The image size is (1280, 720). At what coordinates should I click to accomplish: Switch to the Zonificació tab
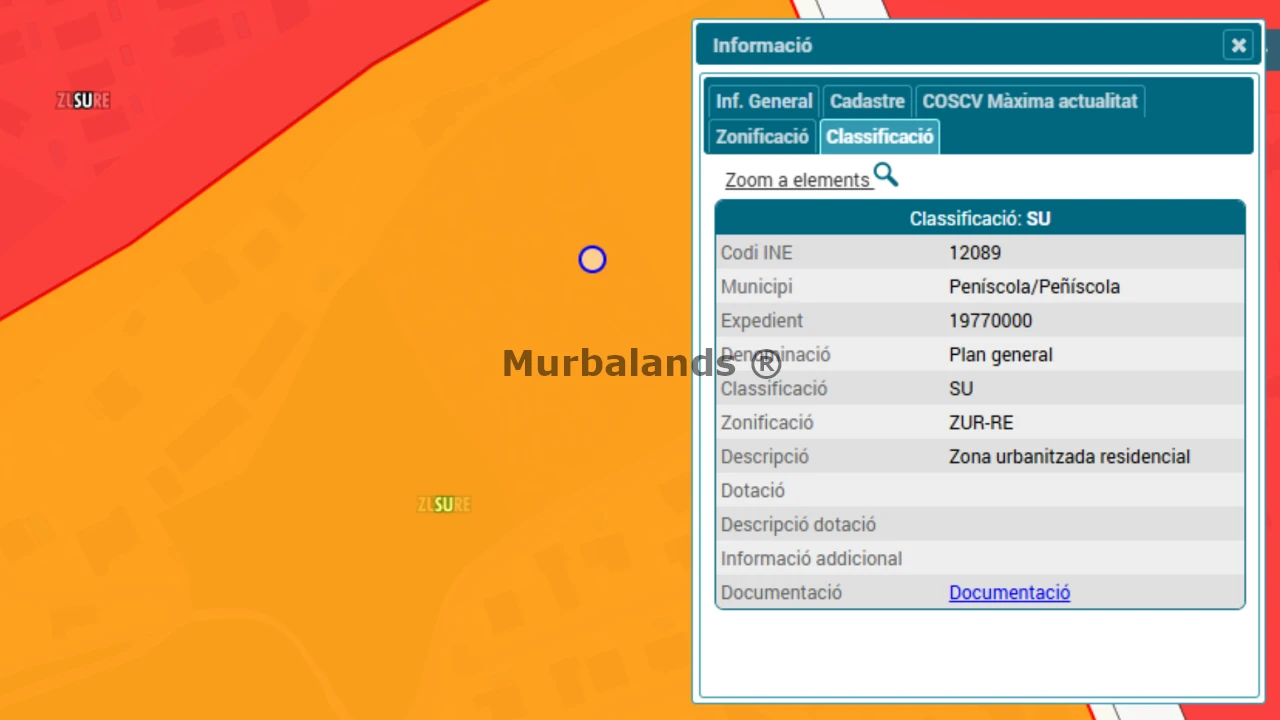pos(762,136)
